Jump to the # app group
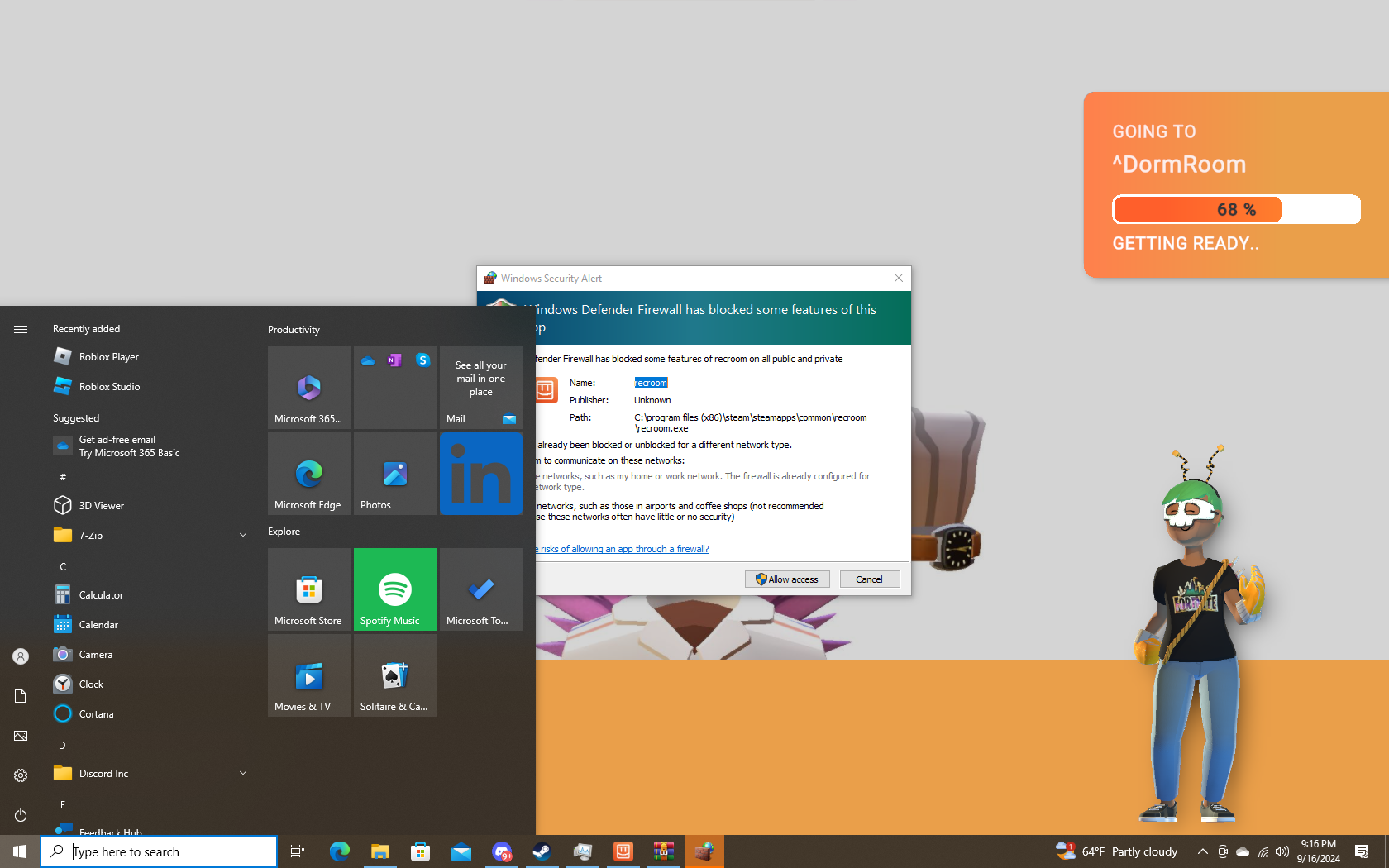Screen dimensions: 1389x868 click(x=63, y=477)
